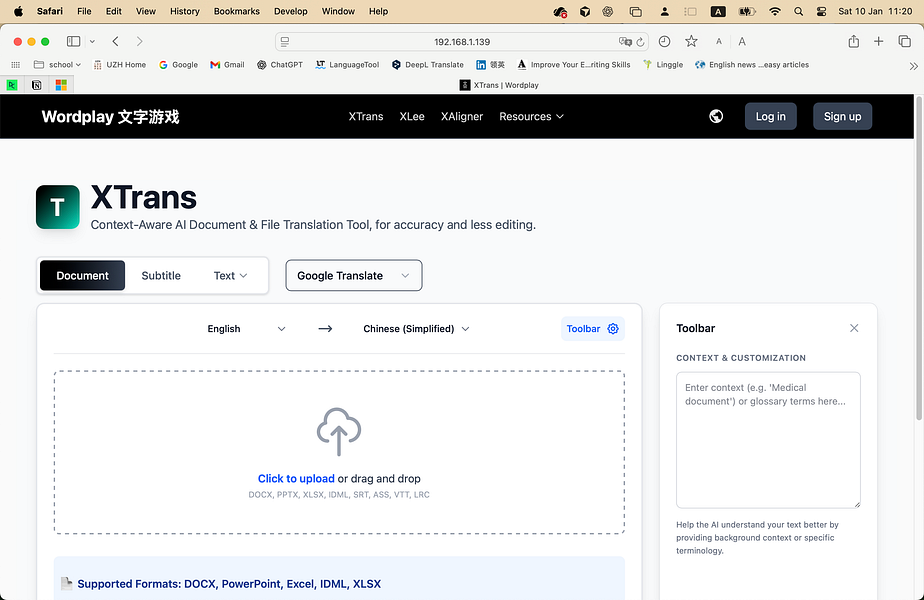The width and height of the screenshot is (924, 600).
Task: Click the Supported Formats heading text
Action: point(229,583)
